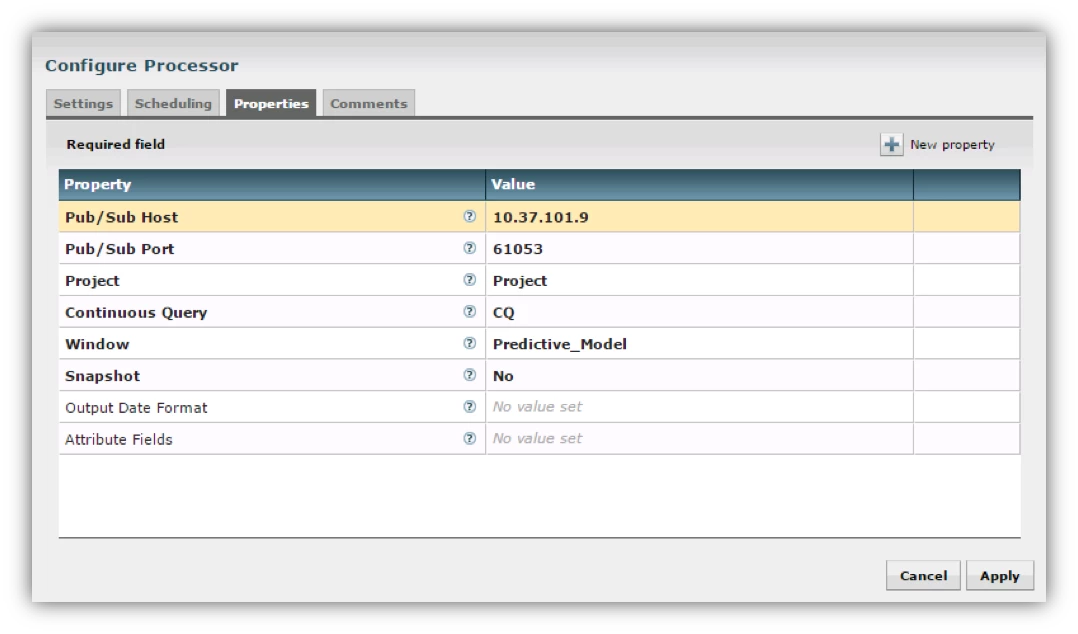Select the Attribute Fields property name
1078x634 pixels.
point(119,439)
